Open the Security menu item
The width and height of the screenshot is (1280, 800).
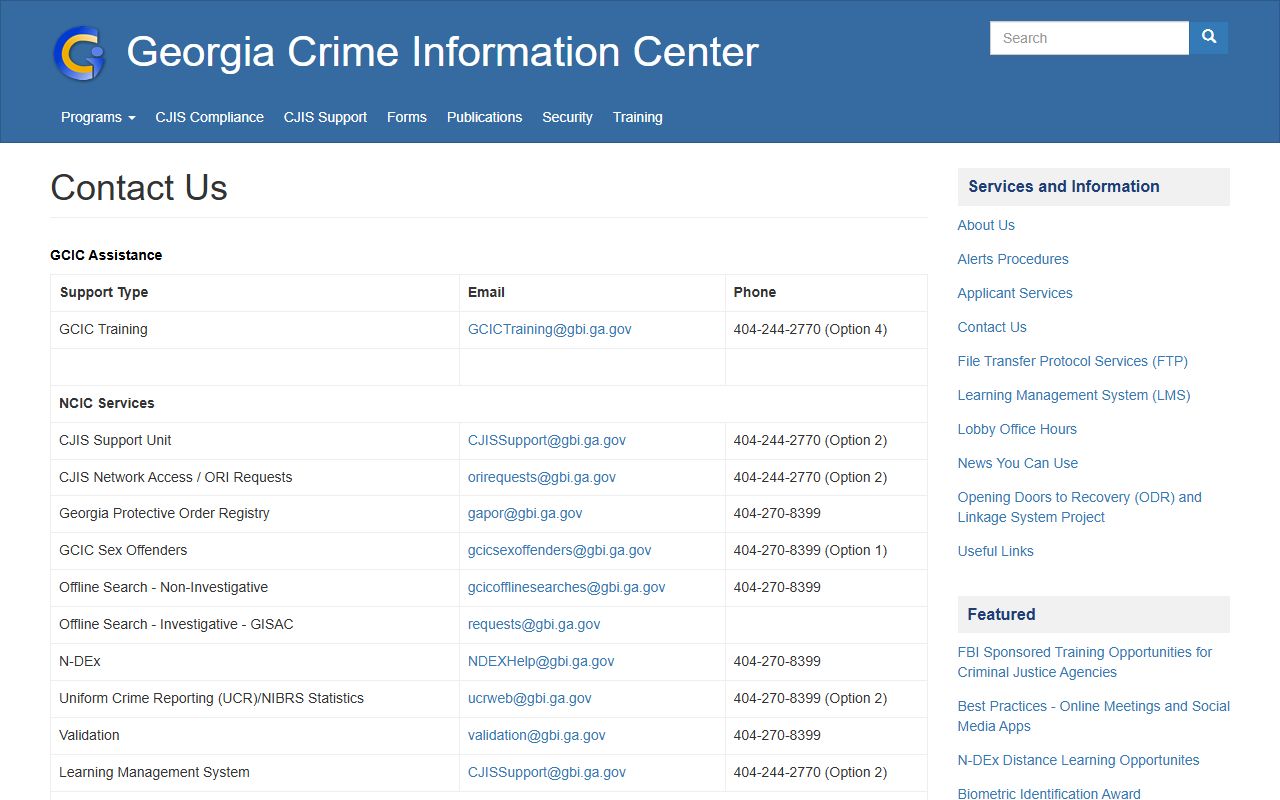click(x=567, y=117)
